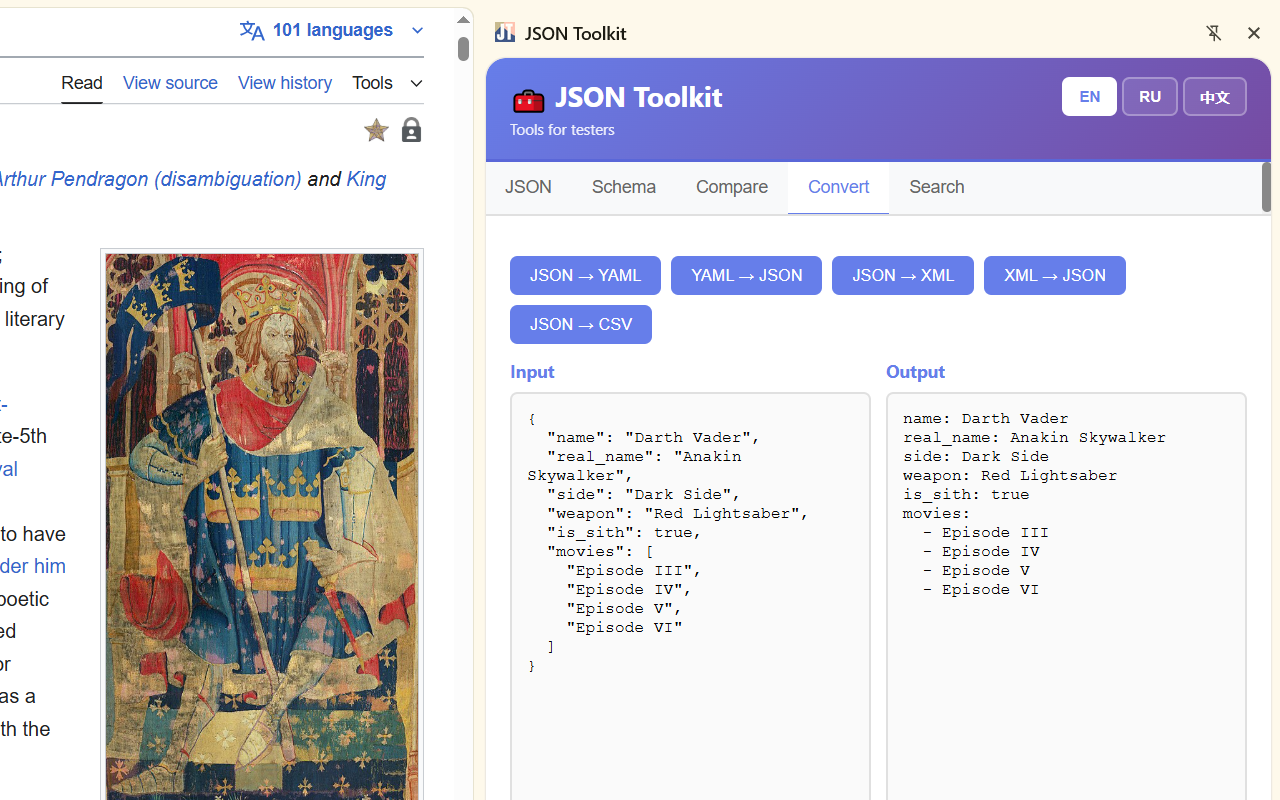Select the Convert tab
Image resolution: width=1280 pixels, height=800 pixels.
(838, 188)
